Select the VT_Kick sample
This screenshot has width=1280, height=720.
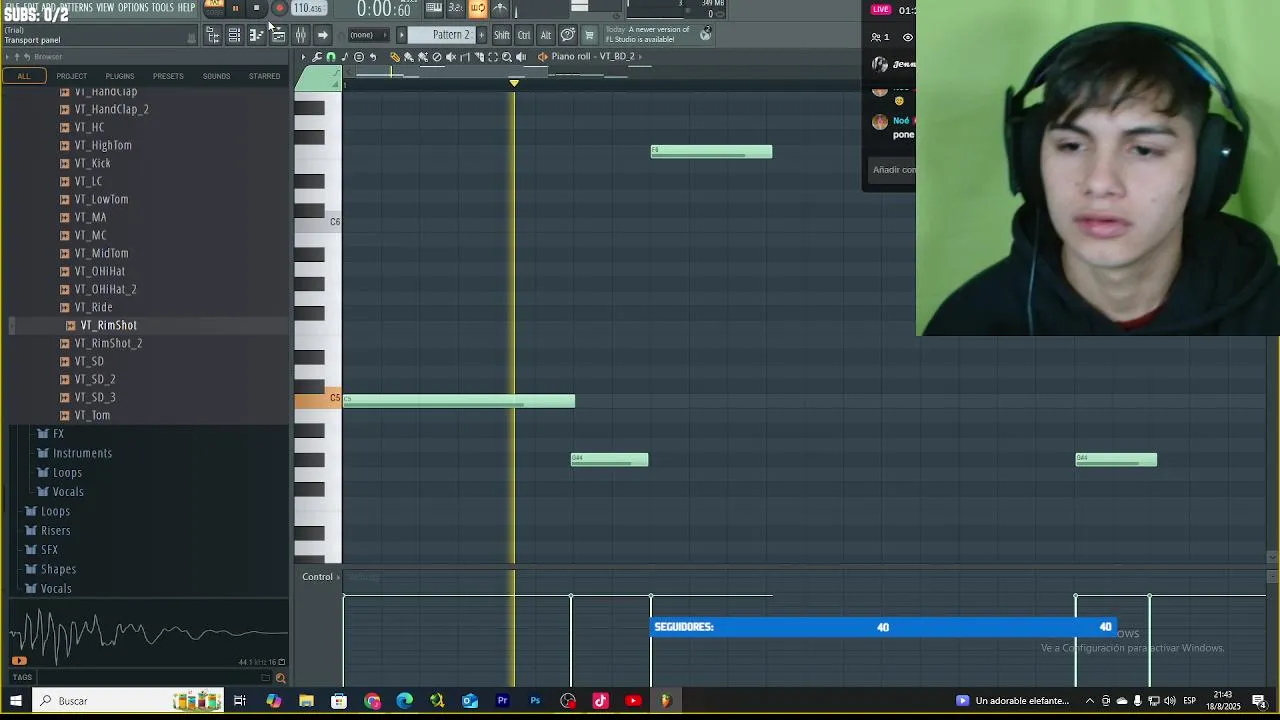(92, 163)
